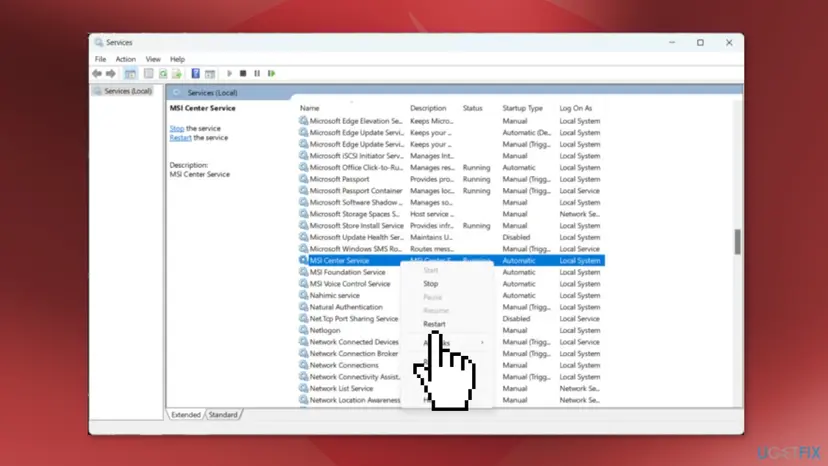Open the File menu

pos(100,59)
